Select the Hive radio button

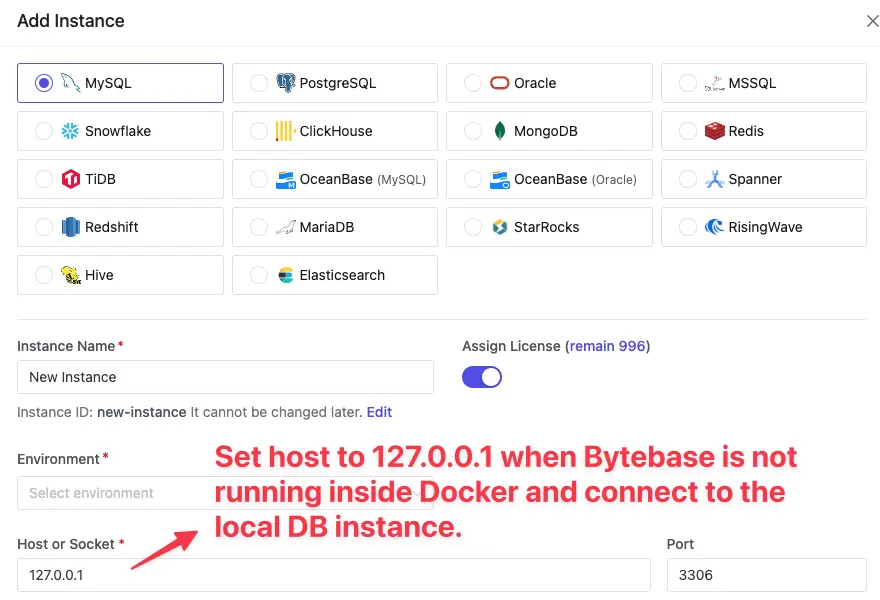[x=44, y=275]
